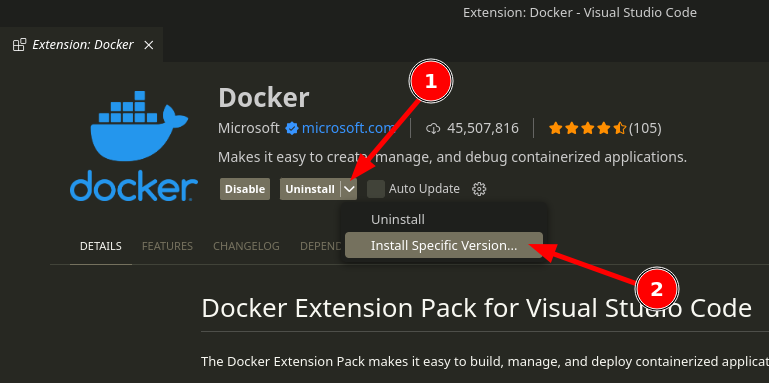Open the partially hidden DEPENDENCIES tab
This screenshot has height=383, width=769.
tap(321, 246)
